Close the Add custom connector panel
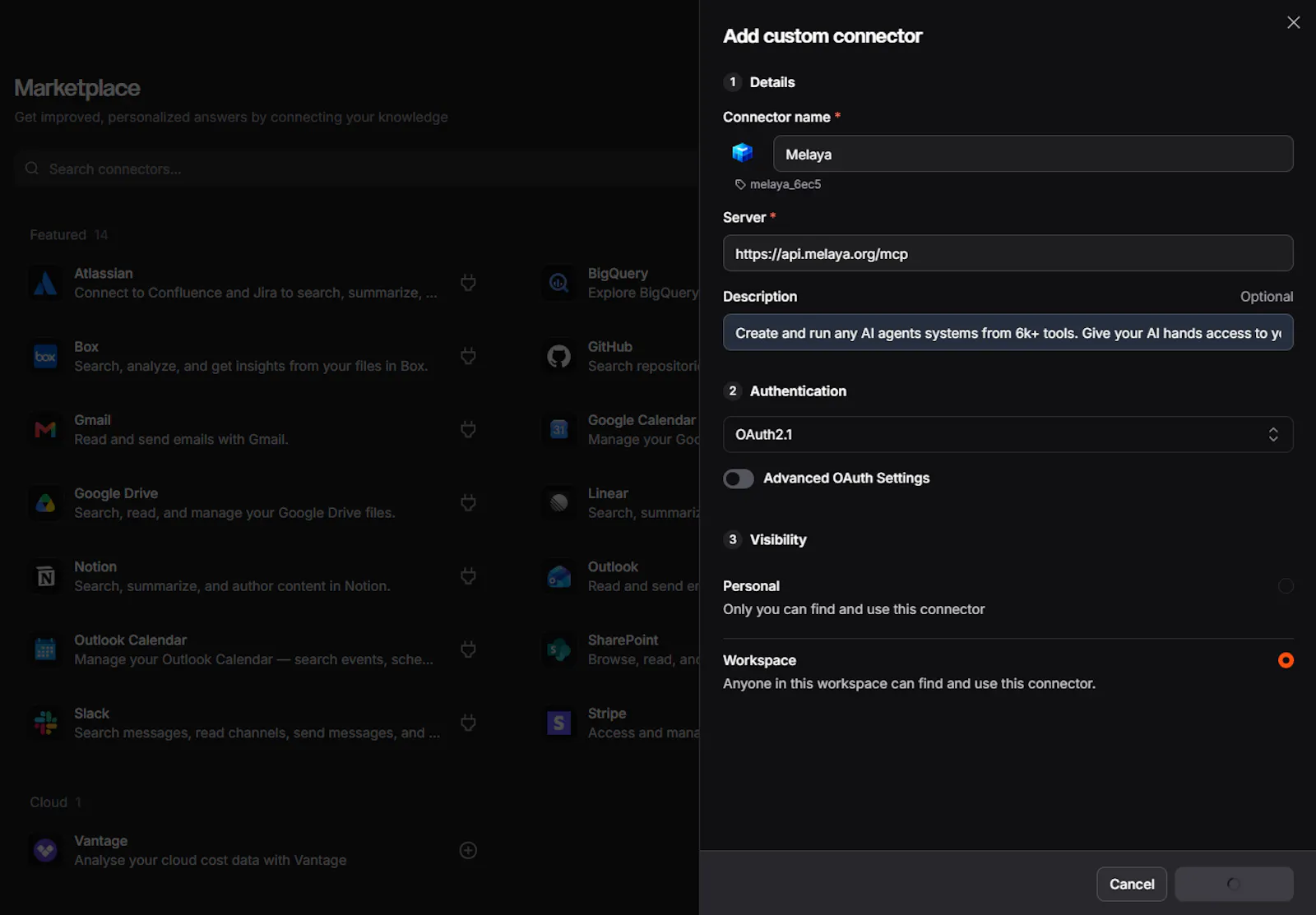 1293,22
